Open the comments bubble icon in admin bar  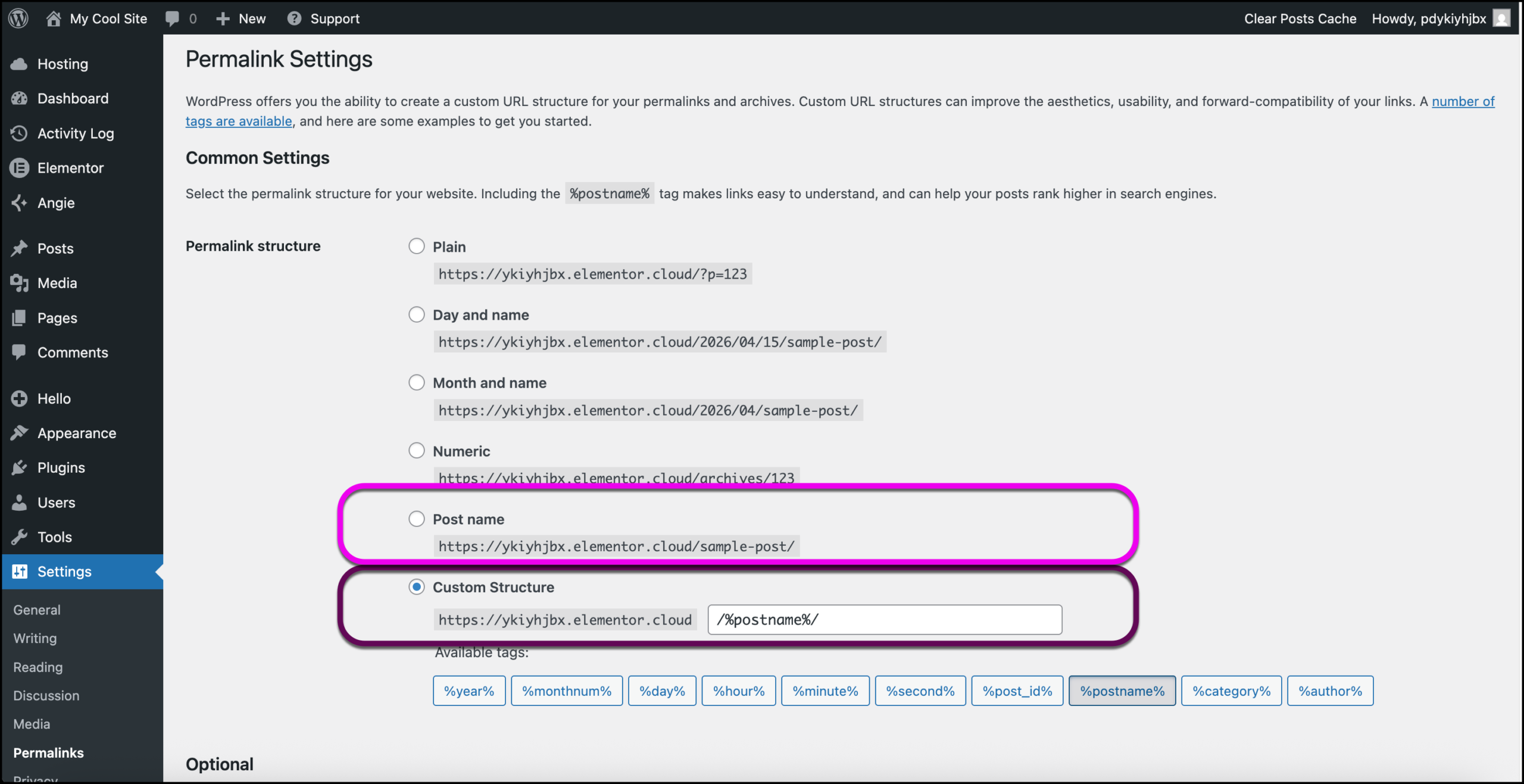(x=172, y=18)
